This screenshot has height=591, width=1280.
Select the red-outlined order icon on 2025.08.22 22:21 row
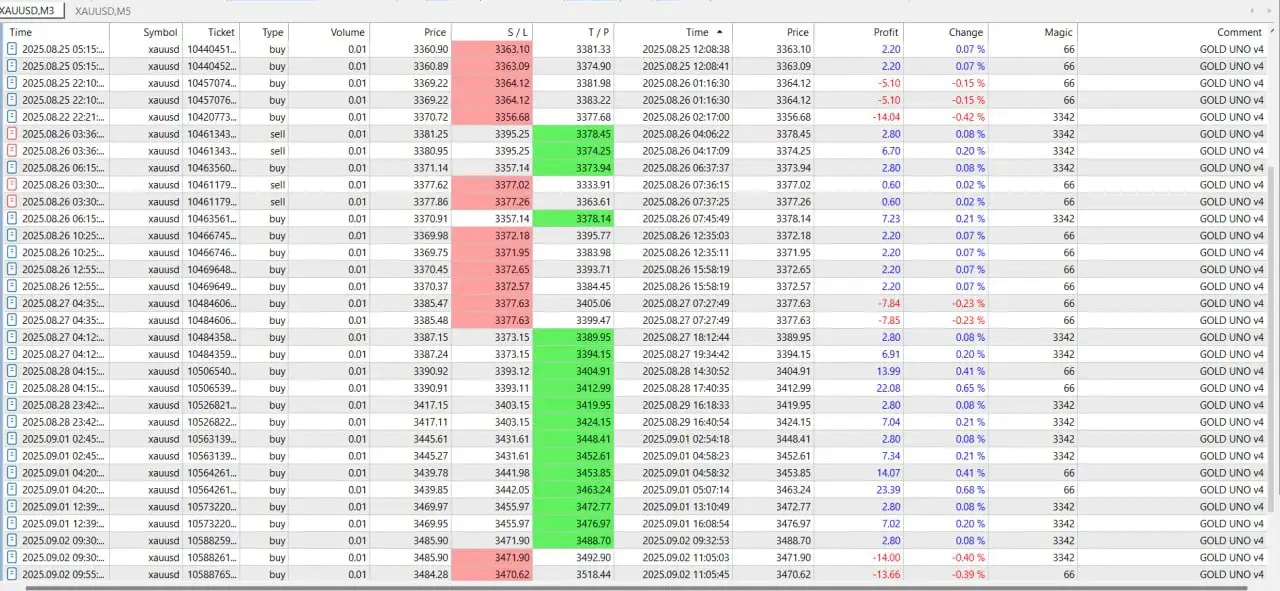click(x=10, y=117)
